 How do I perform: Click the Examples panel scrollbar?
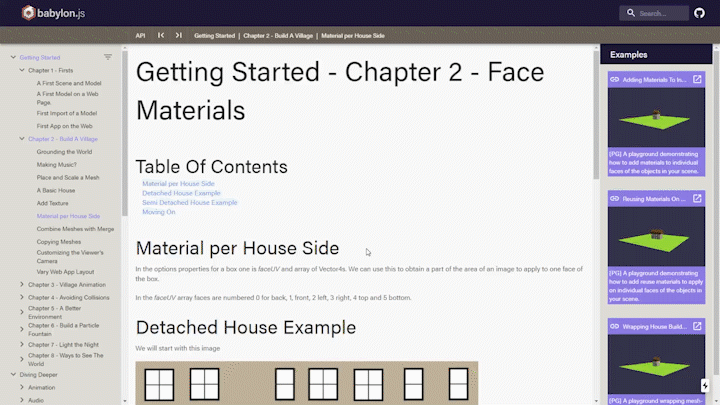point(716,211)
